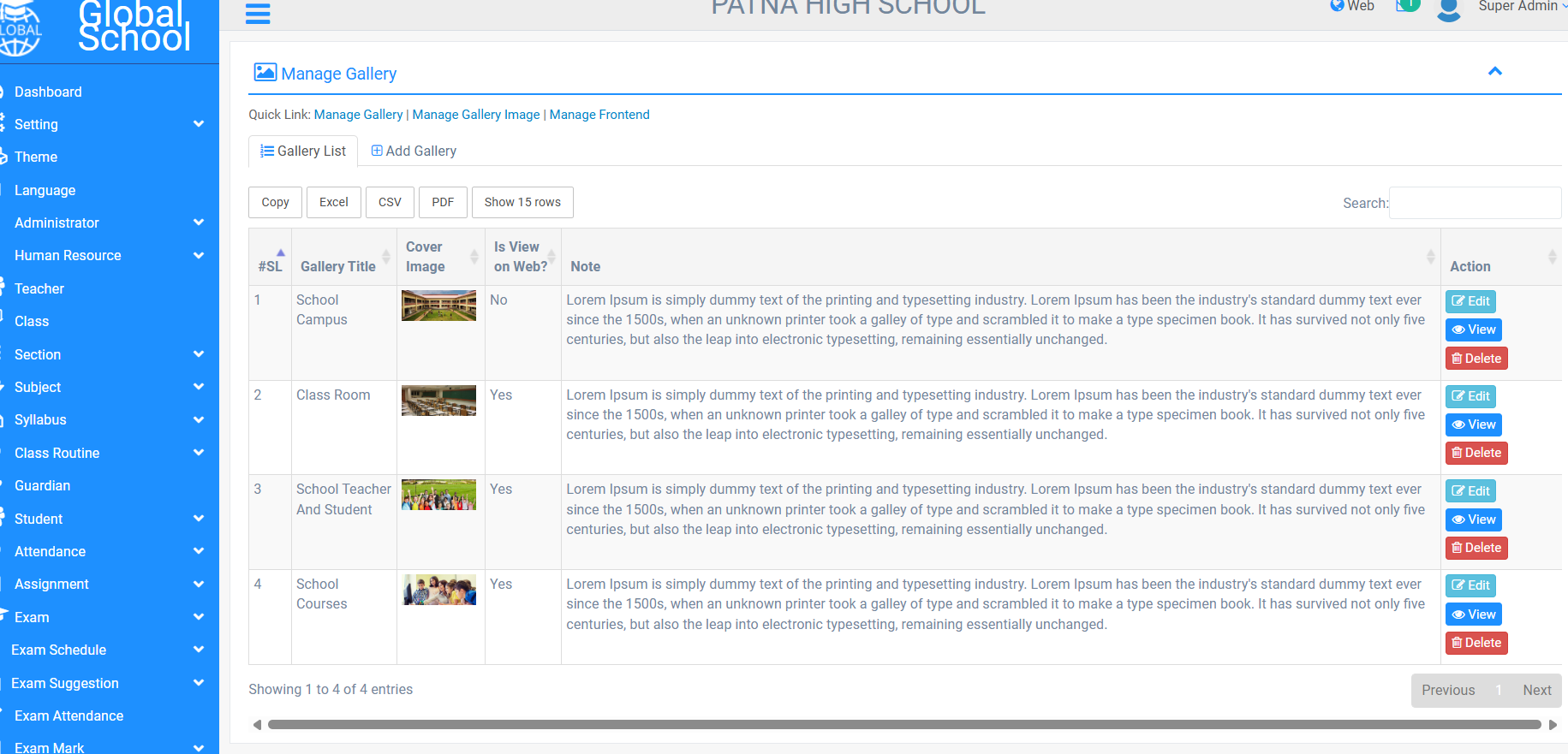Open the messages envelope icon

pos(1407,6)
